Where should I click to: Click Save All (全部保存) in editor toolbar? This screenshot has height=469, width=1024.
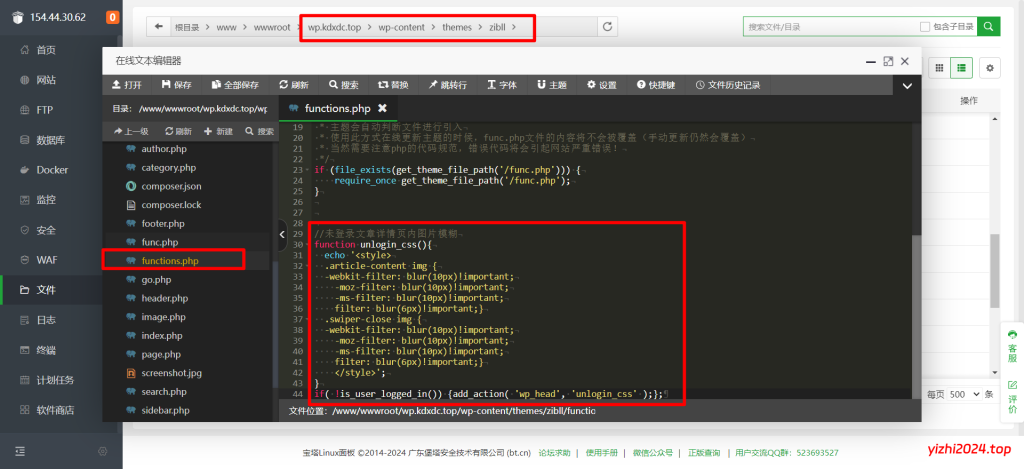(x=234, y=85)
